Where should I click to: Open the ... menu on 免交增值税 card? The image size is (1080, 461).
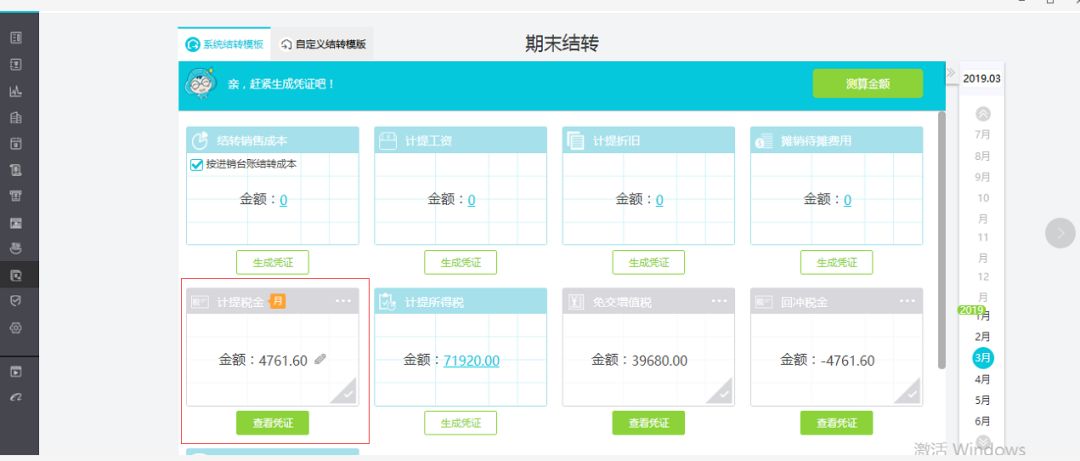point(719,301)
